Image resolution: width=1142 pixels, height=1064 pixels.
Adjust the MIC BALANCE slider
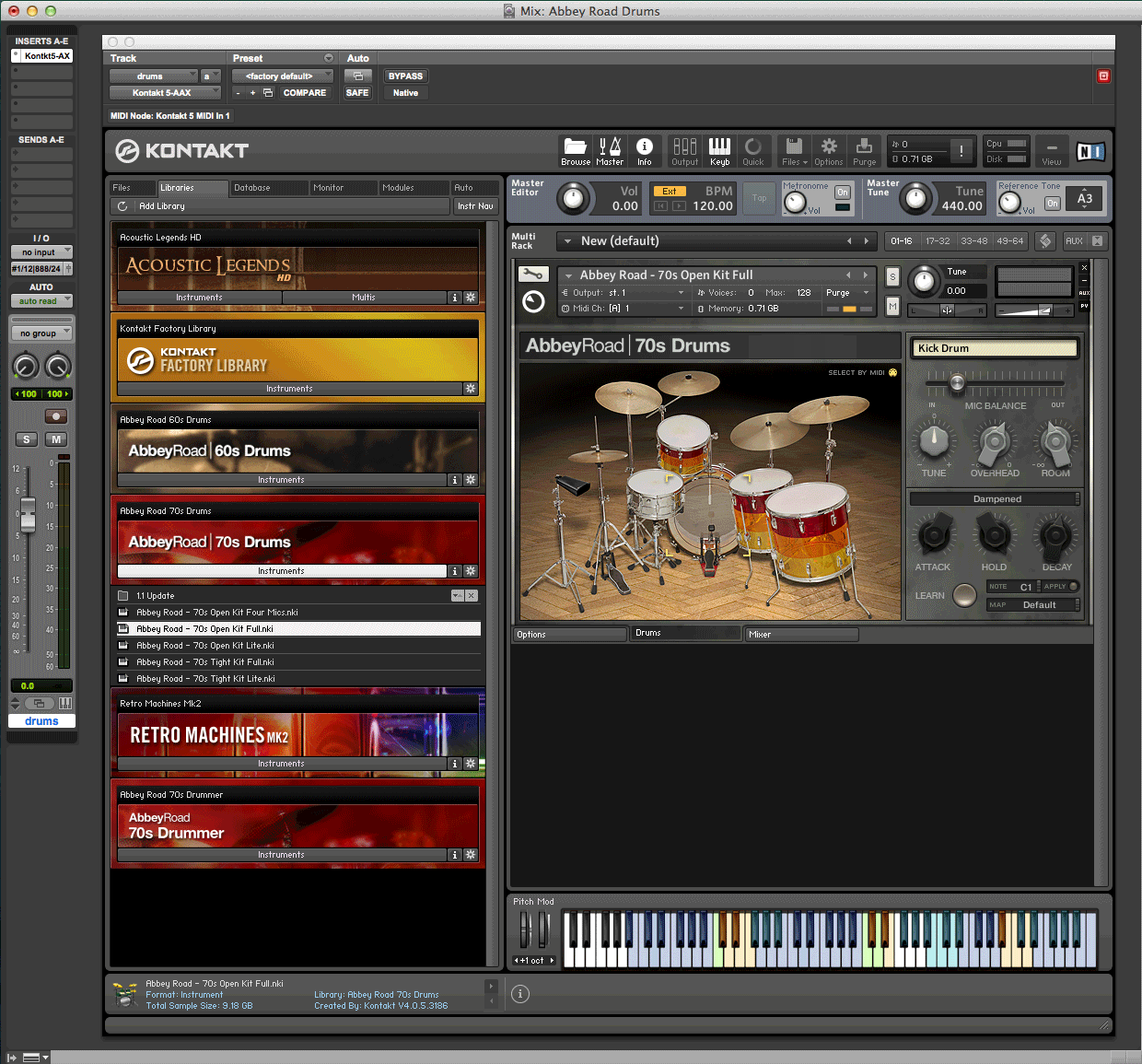point(956,384)
